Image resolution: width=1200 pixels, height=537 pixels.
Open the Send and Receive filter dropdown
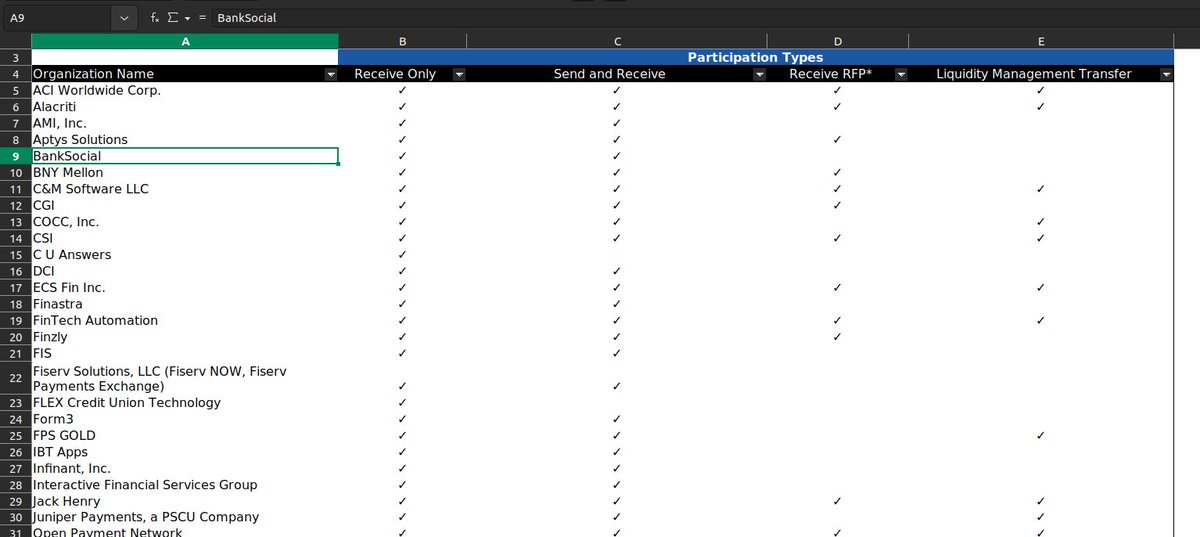click(x=759, y=74)
